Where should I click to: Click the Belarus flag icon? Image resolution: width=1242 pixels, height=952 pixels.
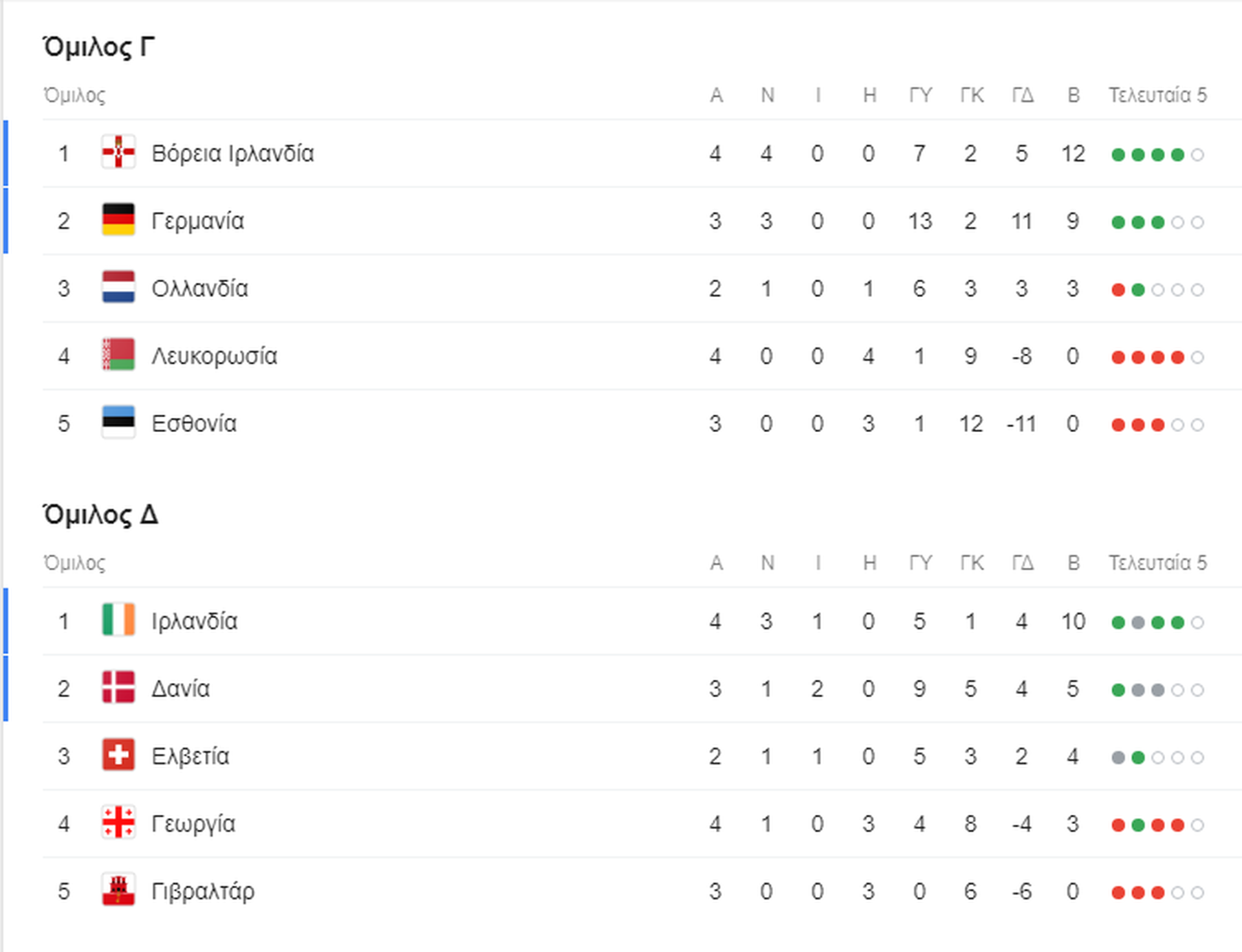[118, 354]
